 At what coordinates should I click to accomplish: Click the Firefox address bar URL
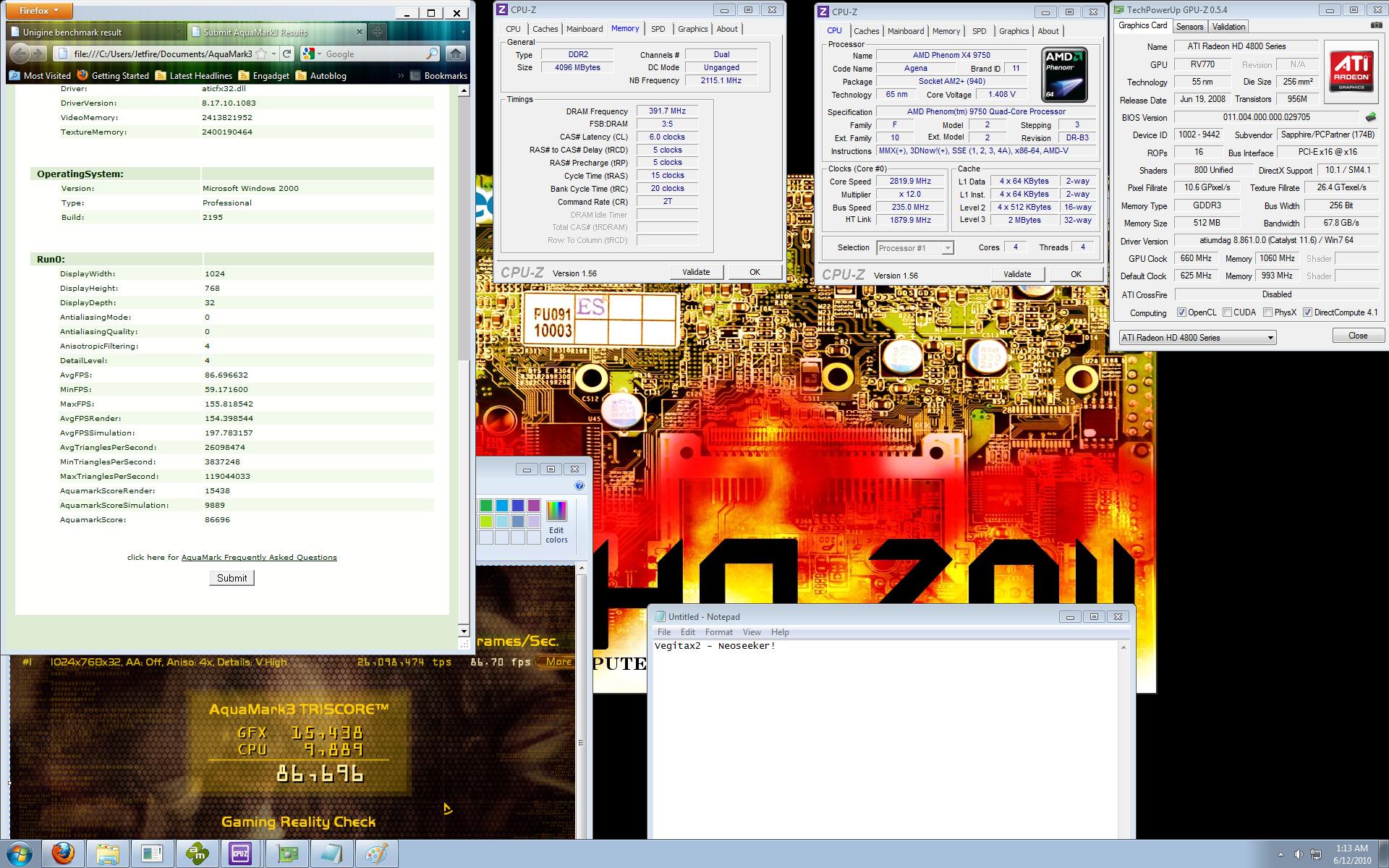pyautogui.click(x=163, y=54)
